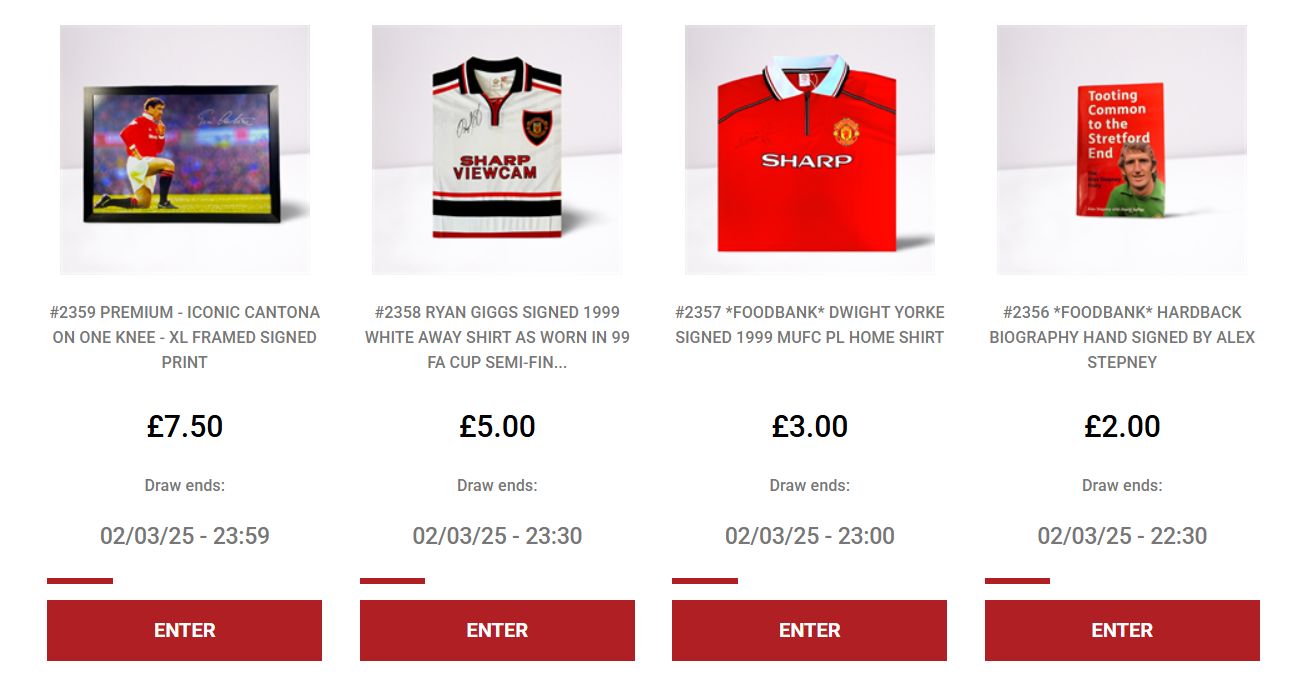Image resolution: width=1307 pixels, height=681 pixels.
Task: Click ENTER under the Alex Stepney £2.00 draw
Action: coord(1122,630)
